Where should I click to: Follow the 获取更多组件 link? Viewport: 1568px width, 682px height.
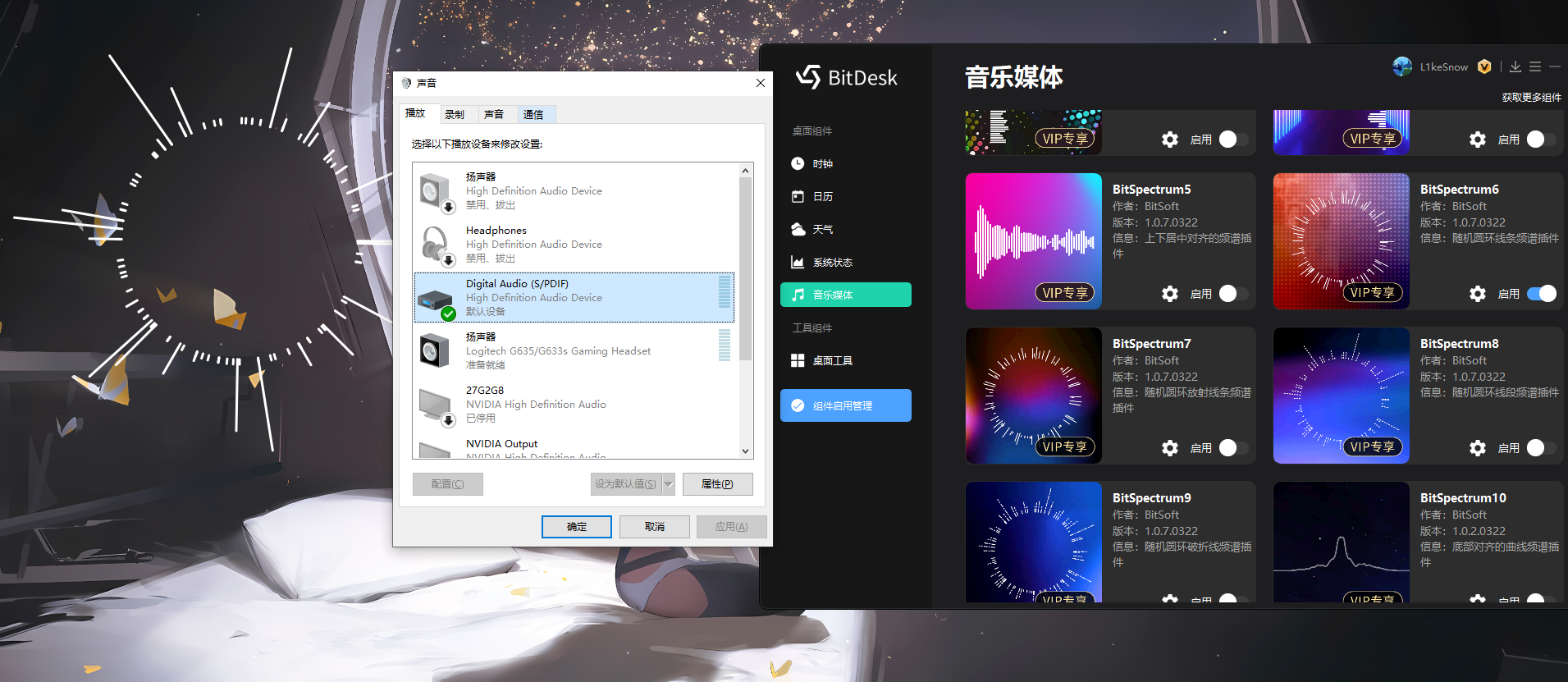(1531, 98)
